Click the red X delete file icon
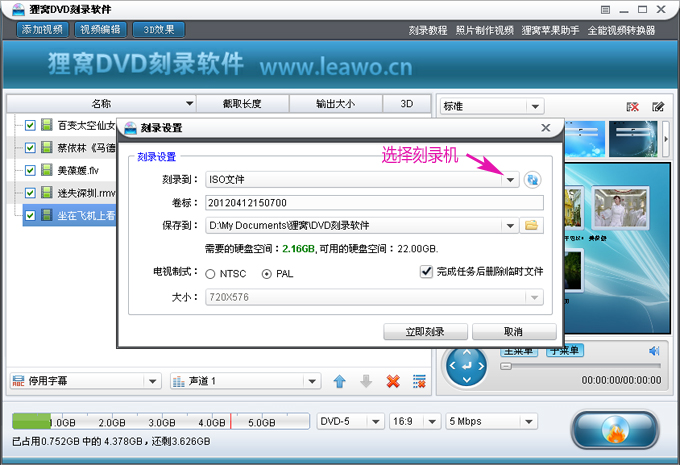The image size is (680, 465). (x=393, y=381)
